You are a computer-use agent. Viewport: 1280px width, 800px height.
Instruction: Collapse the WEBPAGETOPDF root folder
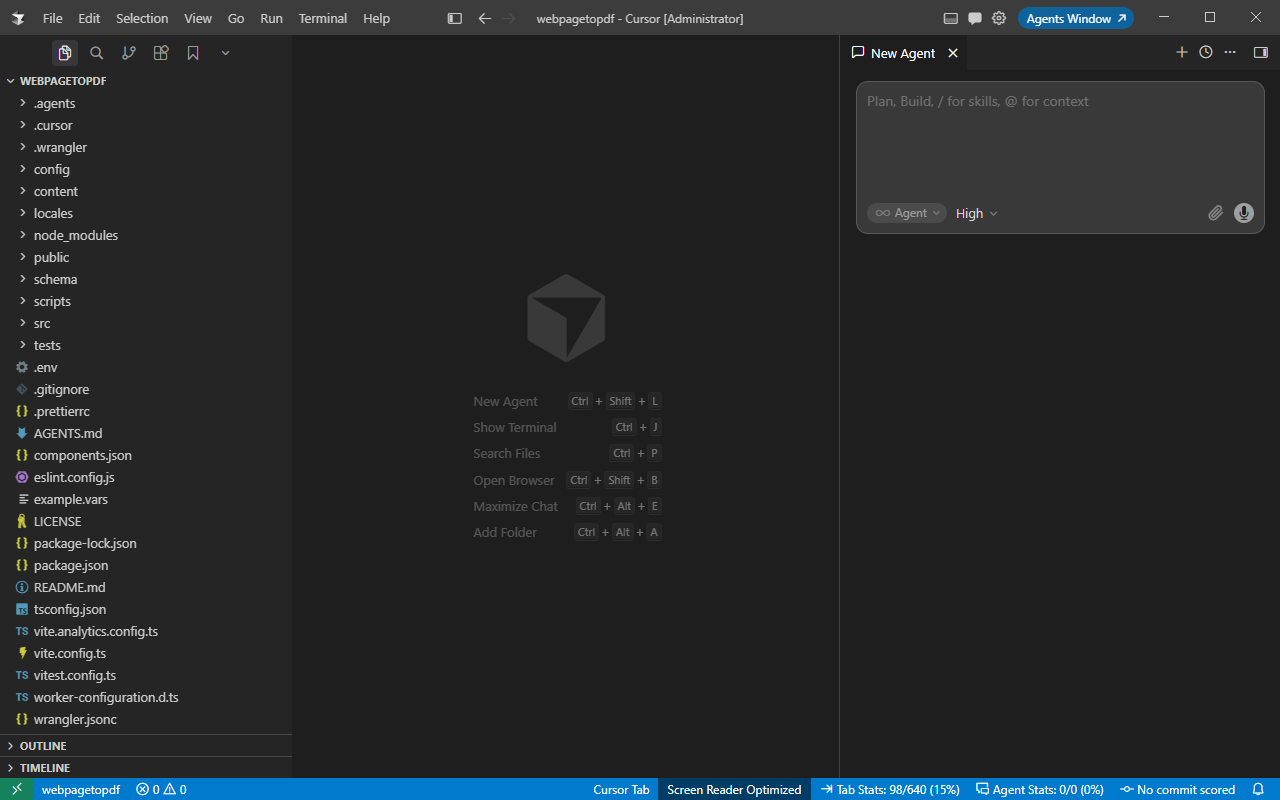(x=146, y=81)
